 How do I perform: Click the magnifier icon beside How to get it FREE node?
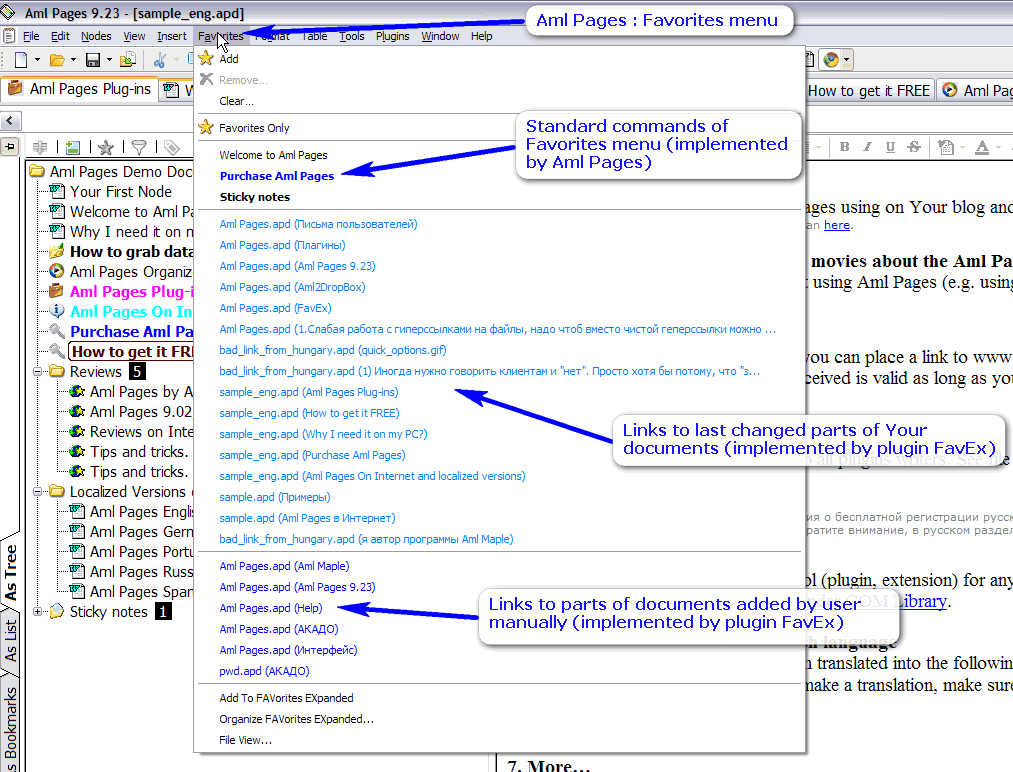pos(57,351)
